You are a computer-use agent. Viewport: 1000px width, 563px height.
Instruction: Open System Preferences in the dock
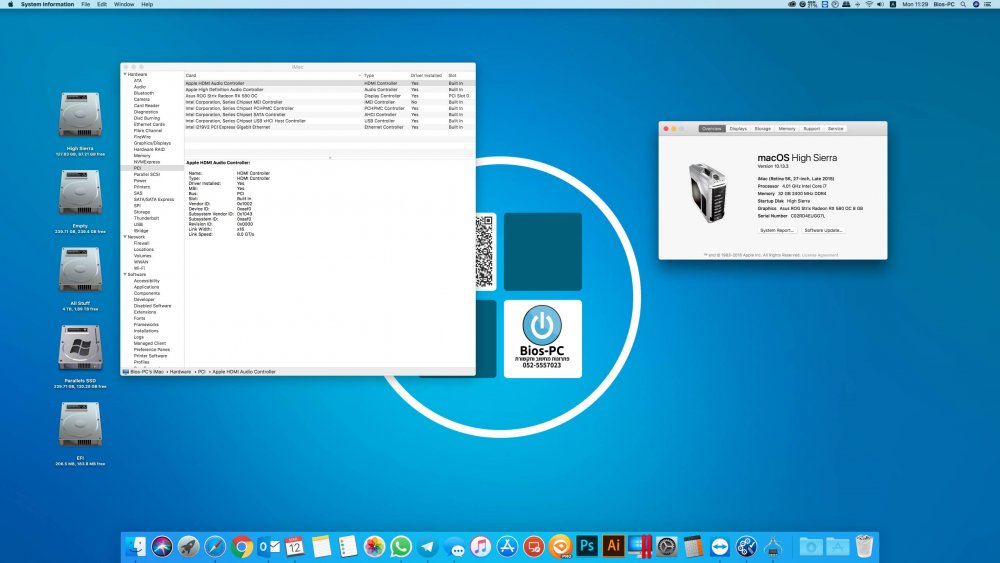tap(666, 546)
